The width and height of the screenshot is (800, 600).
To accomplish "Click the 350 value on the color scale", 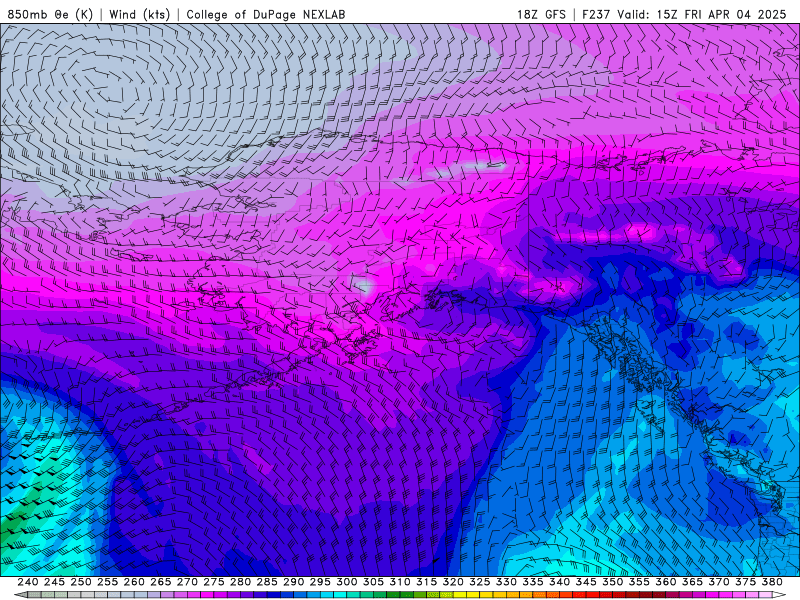I will pos(612,582).
